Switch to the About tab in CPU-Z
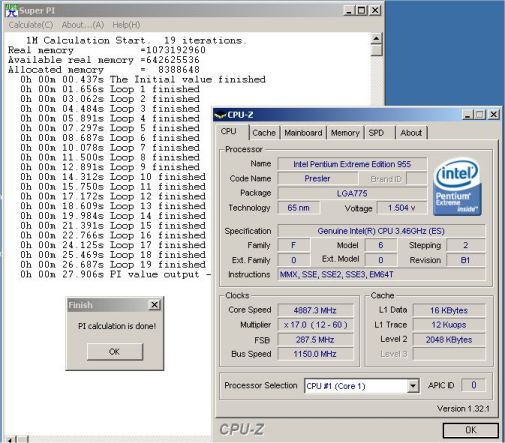 (x=411, y=133)
